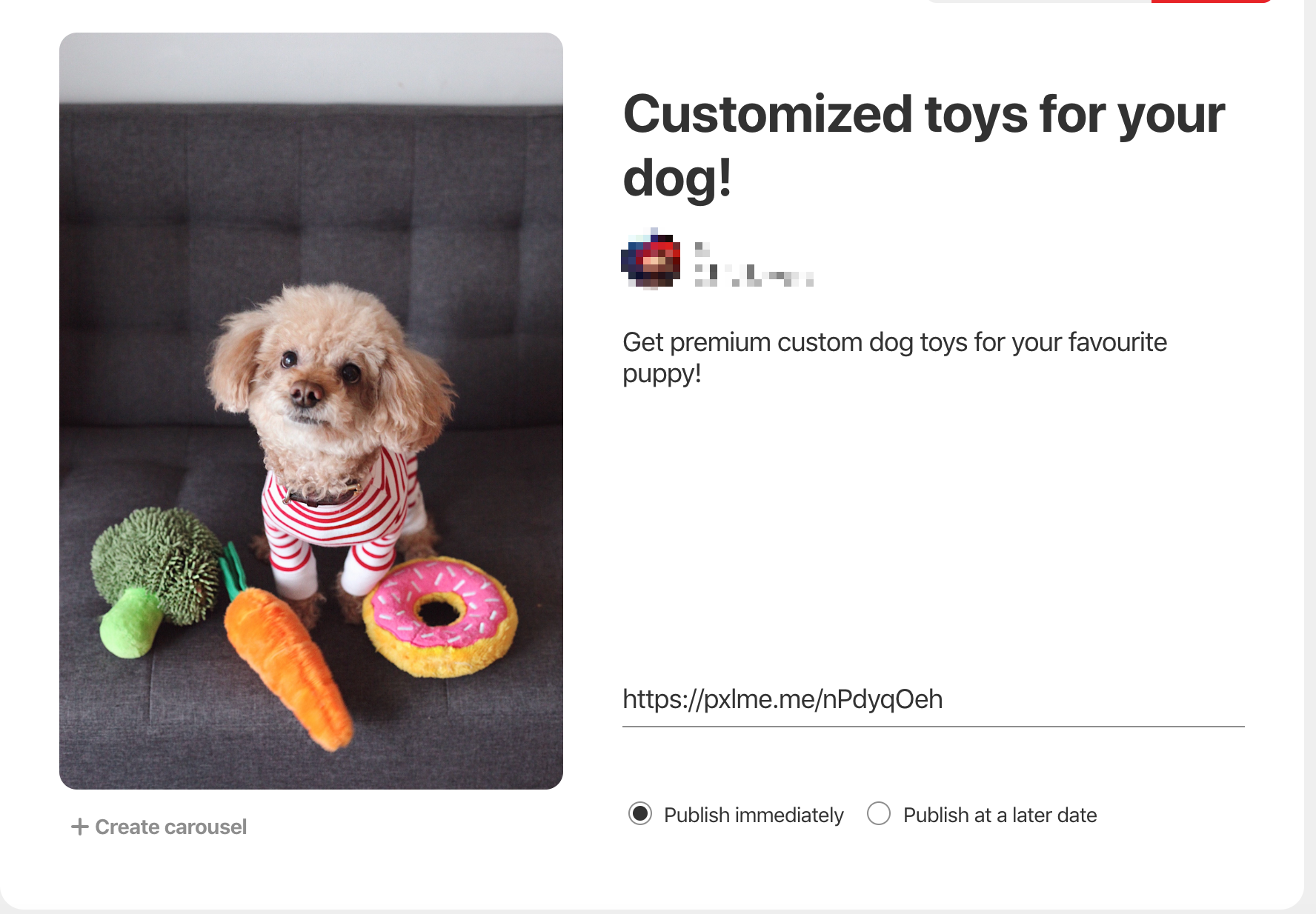Click the Get premium custom dog toys description

(x=894, y=358)
